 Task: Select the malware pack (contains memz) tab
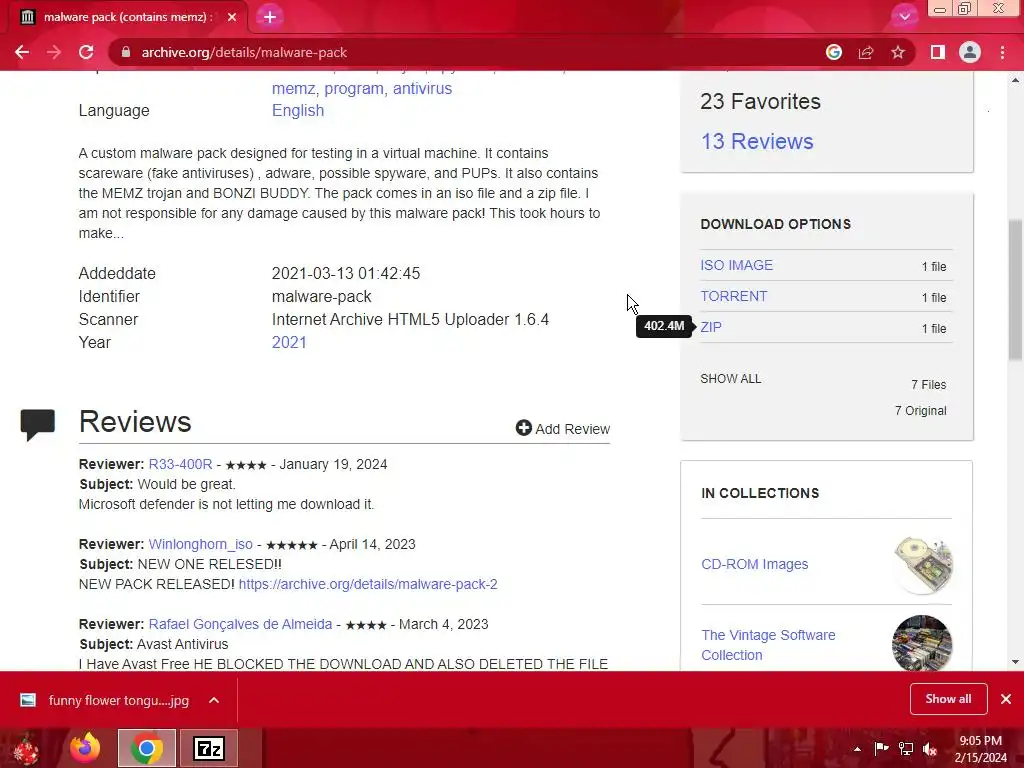[x=127, y=17]
